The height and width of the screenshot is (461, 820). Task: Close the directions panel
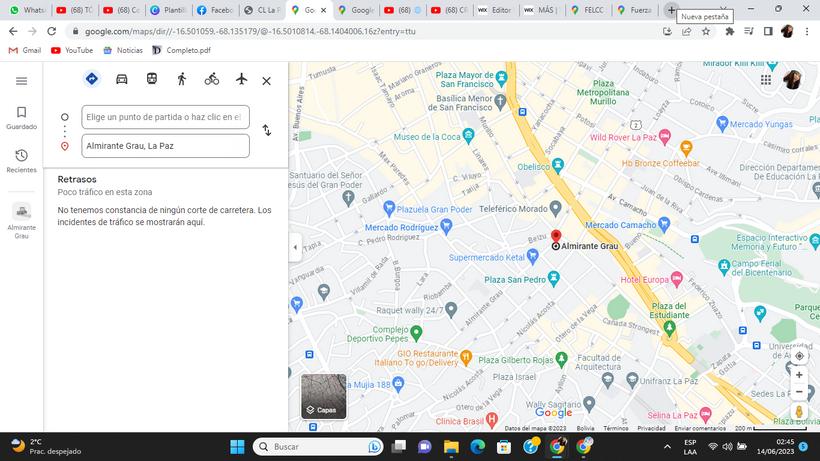pos(267,81)
